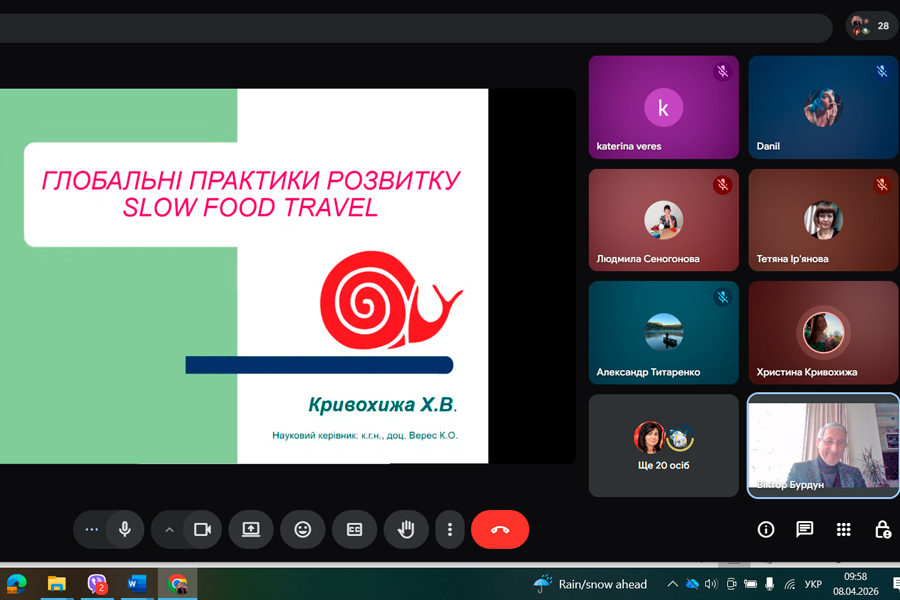The image size is (900, 600).
Task: Select the katerina veres tile
Action: point(664,107)
